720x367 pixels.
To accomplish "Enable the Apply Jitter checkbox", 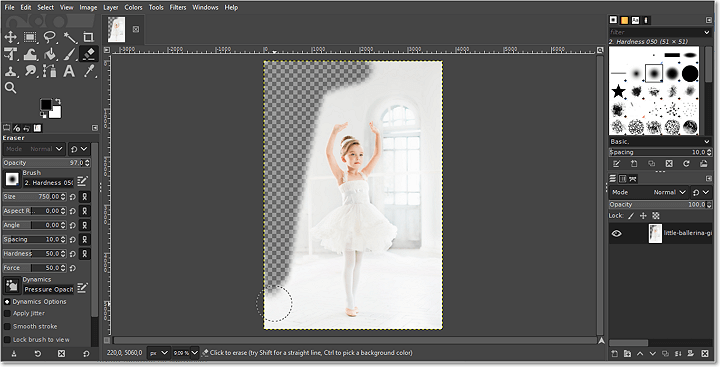I will click(x=7, y=313).
